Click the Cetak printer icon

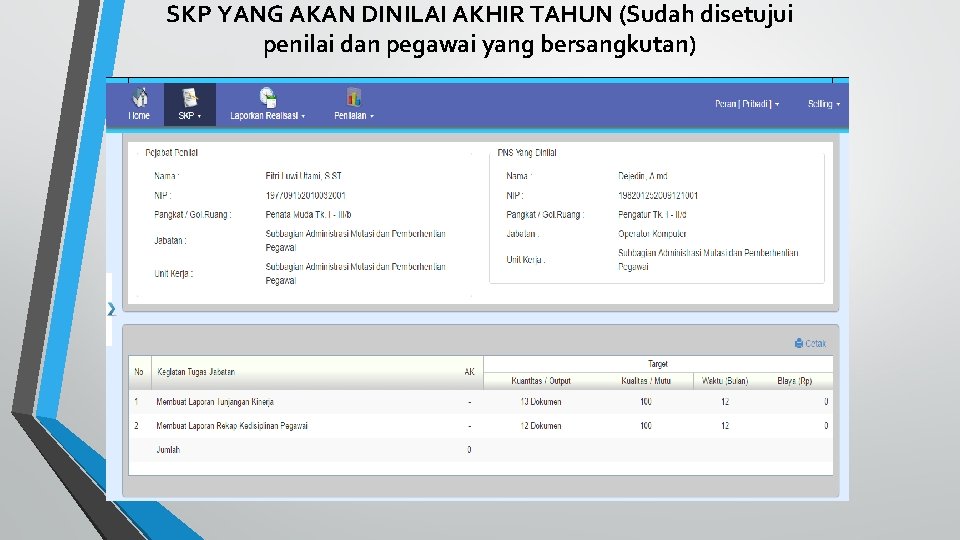click(x=798, y=343)
